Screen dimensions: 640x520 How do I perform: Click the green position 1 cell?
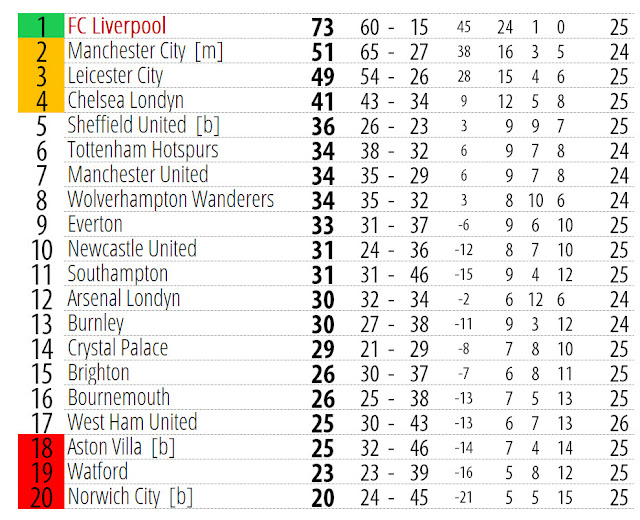coord(41,26)
